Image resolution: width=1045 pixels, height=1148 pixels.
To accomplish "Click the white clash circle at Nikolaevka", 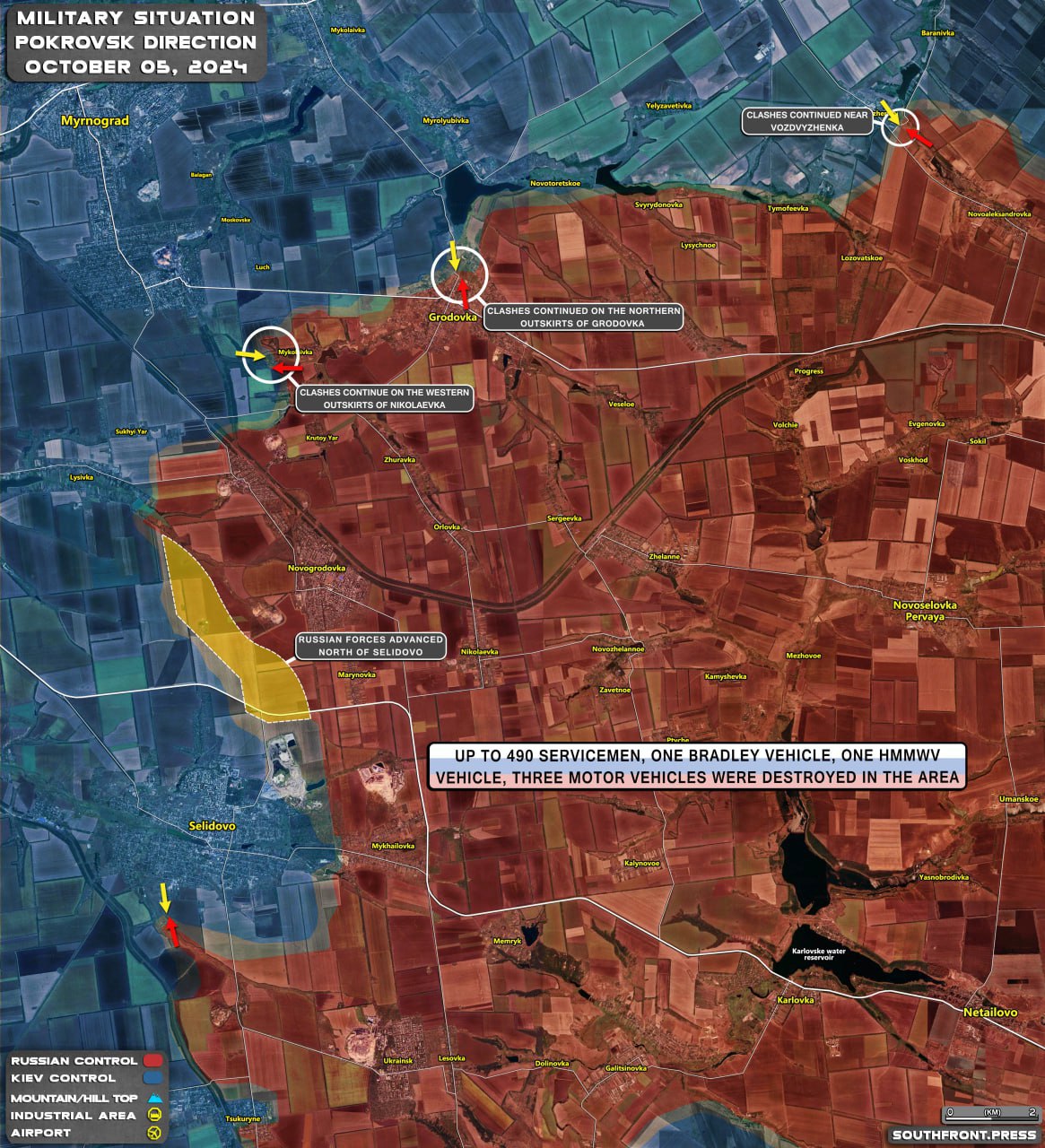I will pyautogui.click(x=267, y=355).
